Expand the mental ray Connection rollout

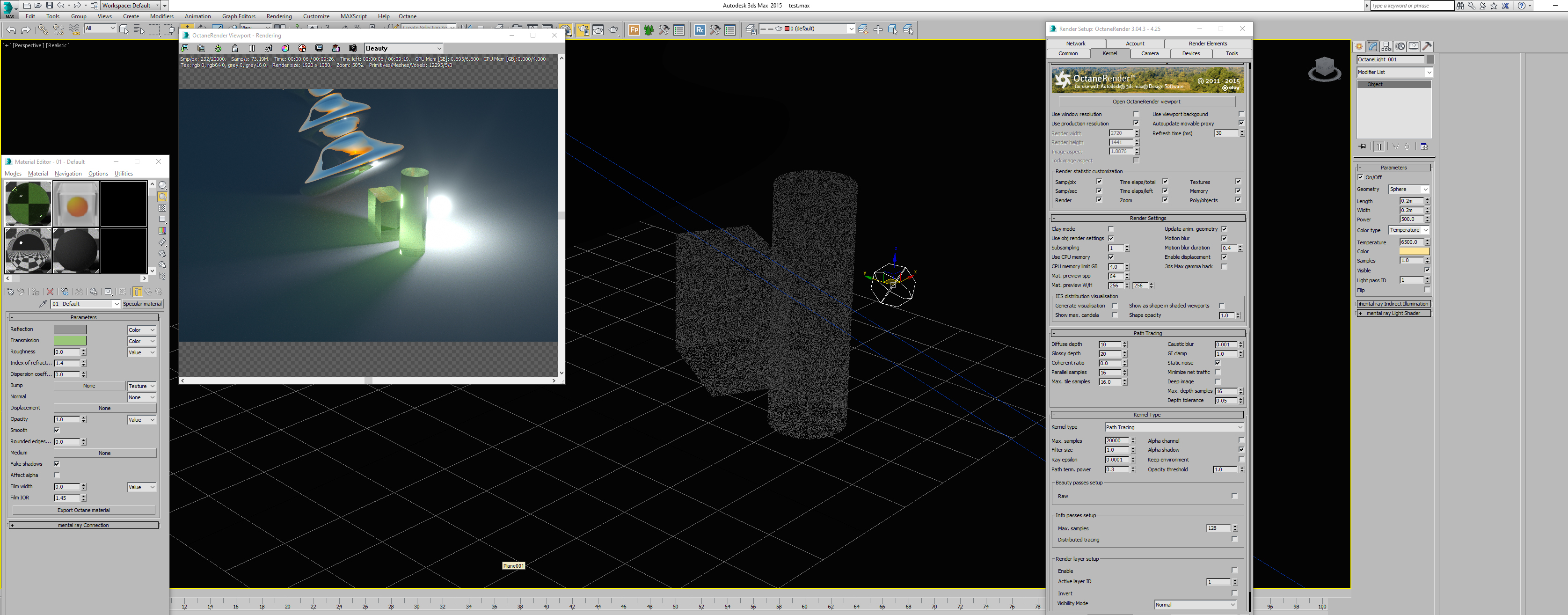point(83,525)
